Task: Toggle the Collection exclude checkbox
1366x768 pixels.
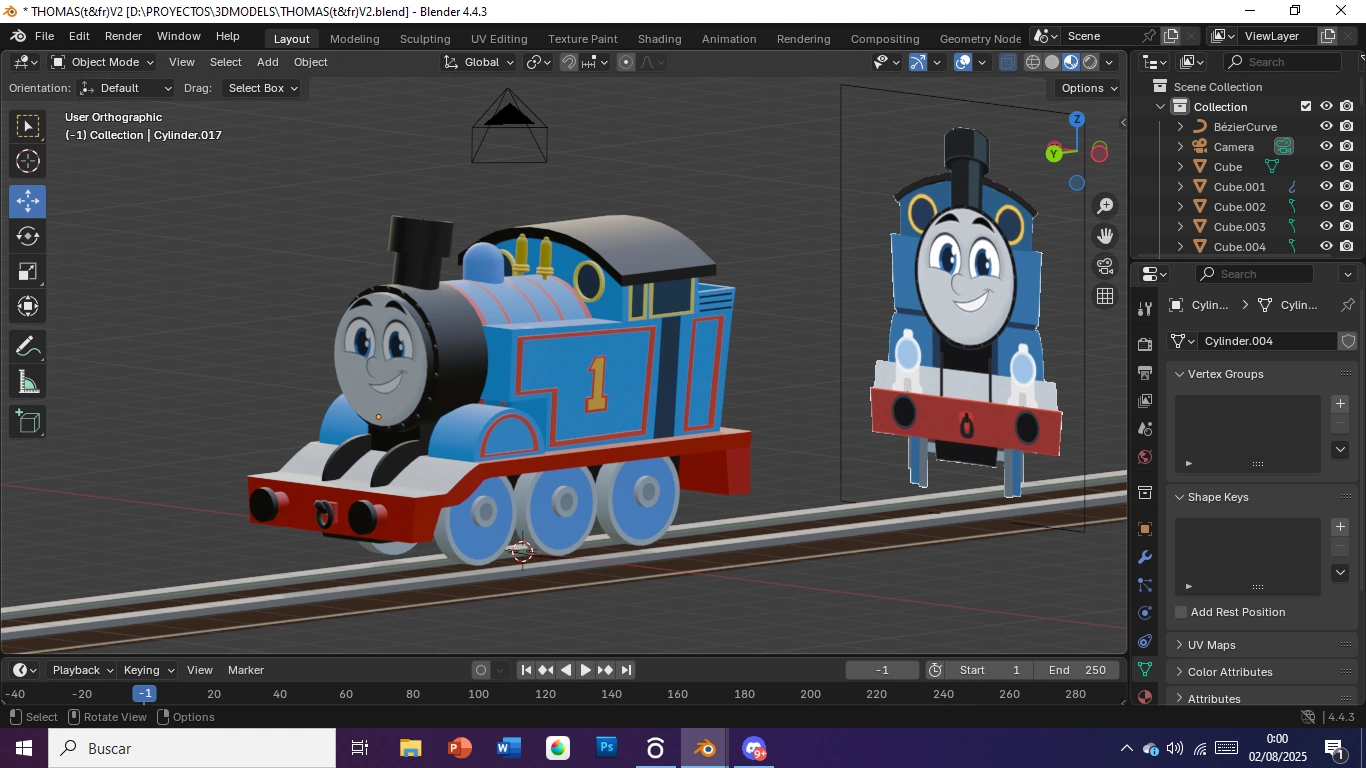Action: click(x=1305, y=107)
